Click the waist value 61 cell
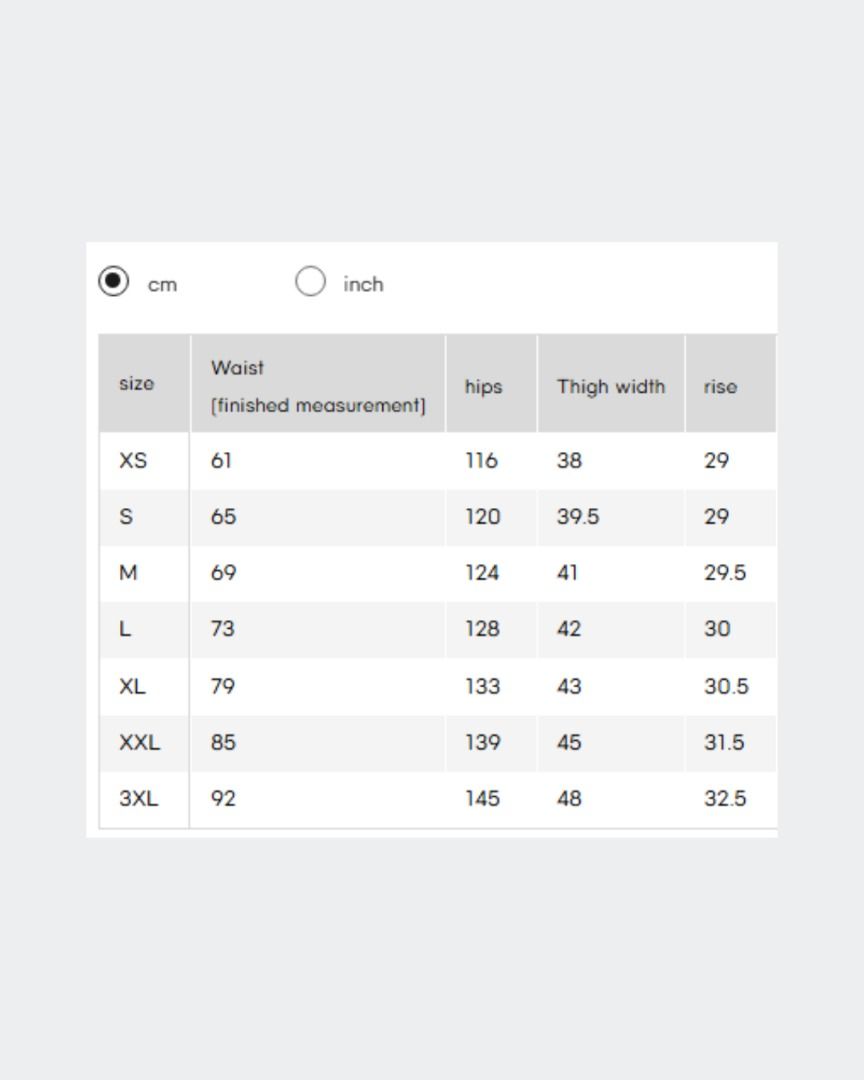 (318, 461)
